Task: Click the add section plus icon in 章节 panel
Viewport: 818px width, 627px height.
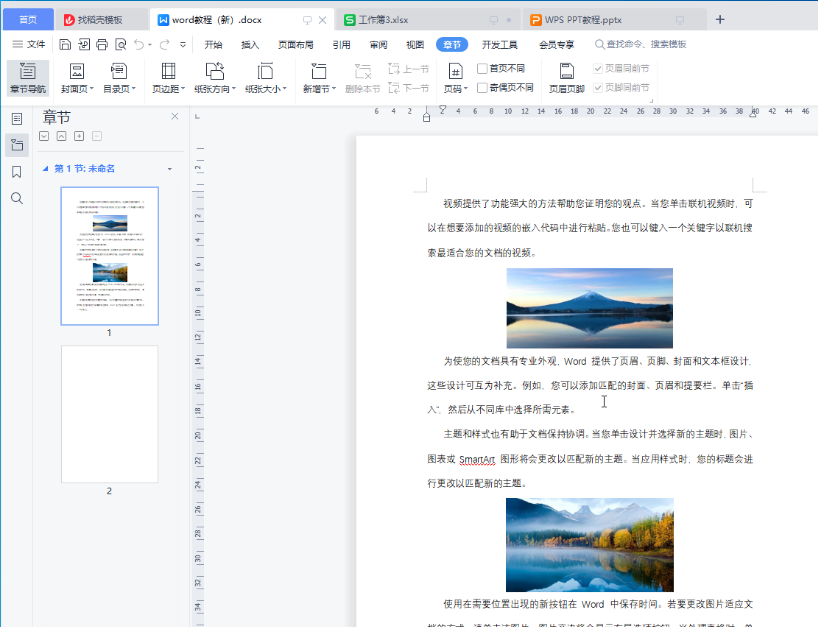Action: (79, 136)
